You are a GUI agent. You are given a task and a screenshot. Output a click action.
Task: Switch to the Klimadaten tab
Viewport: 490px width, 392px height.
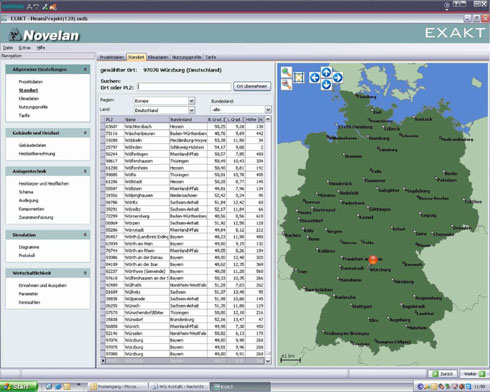click(x=158, y=57)
